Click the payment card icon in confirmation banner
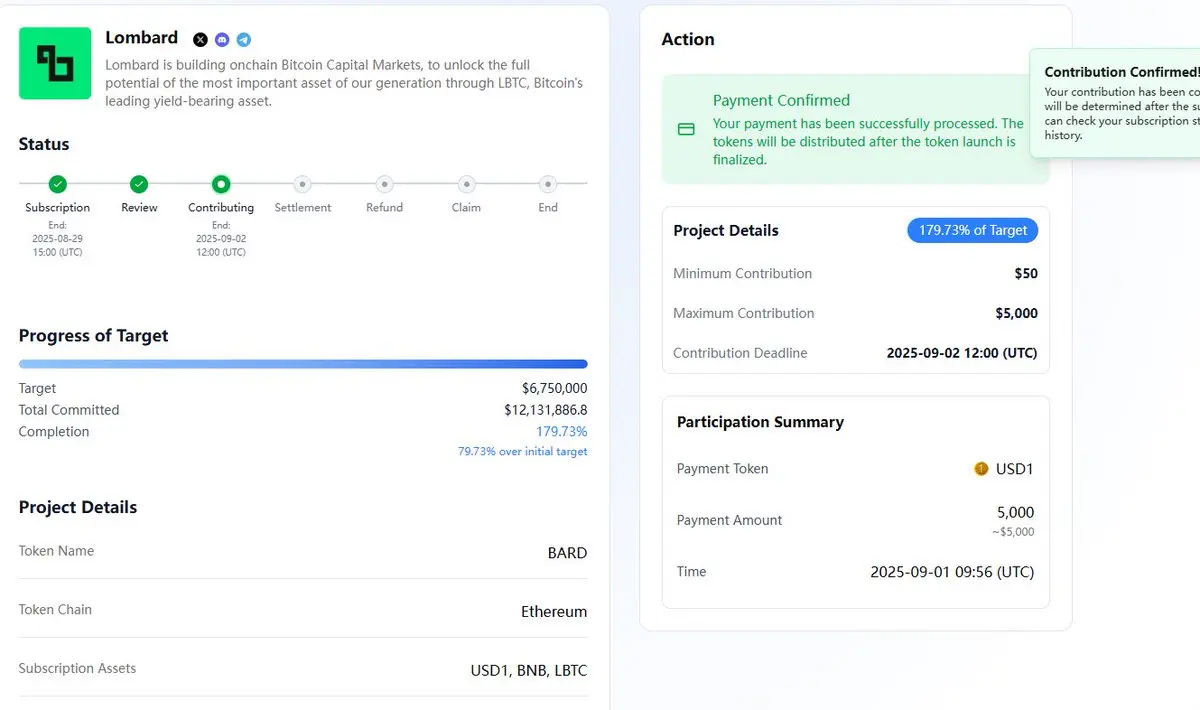The height and width of the screenshot is (710, 1200). pos(686,130)
